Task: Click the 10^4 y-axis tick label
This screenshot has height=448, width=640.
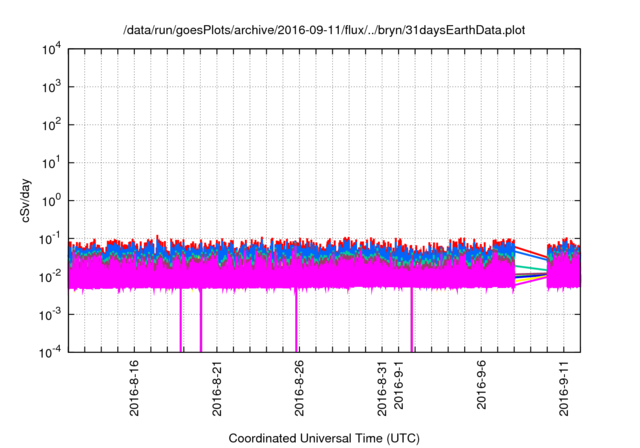Action: 51,49
